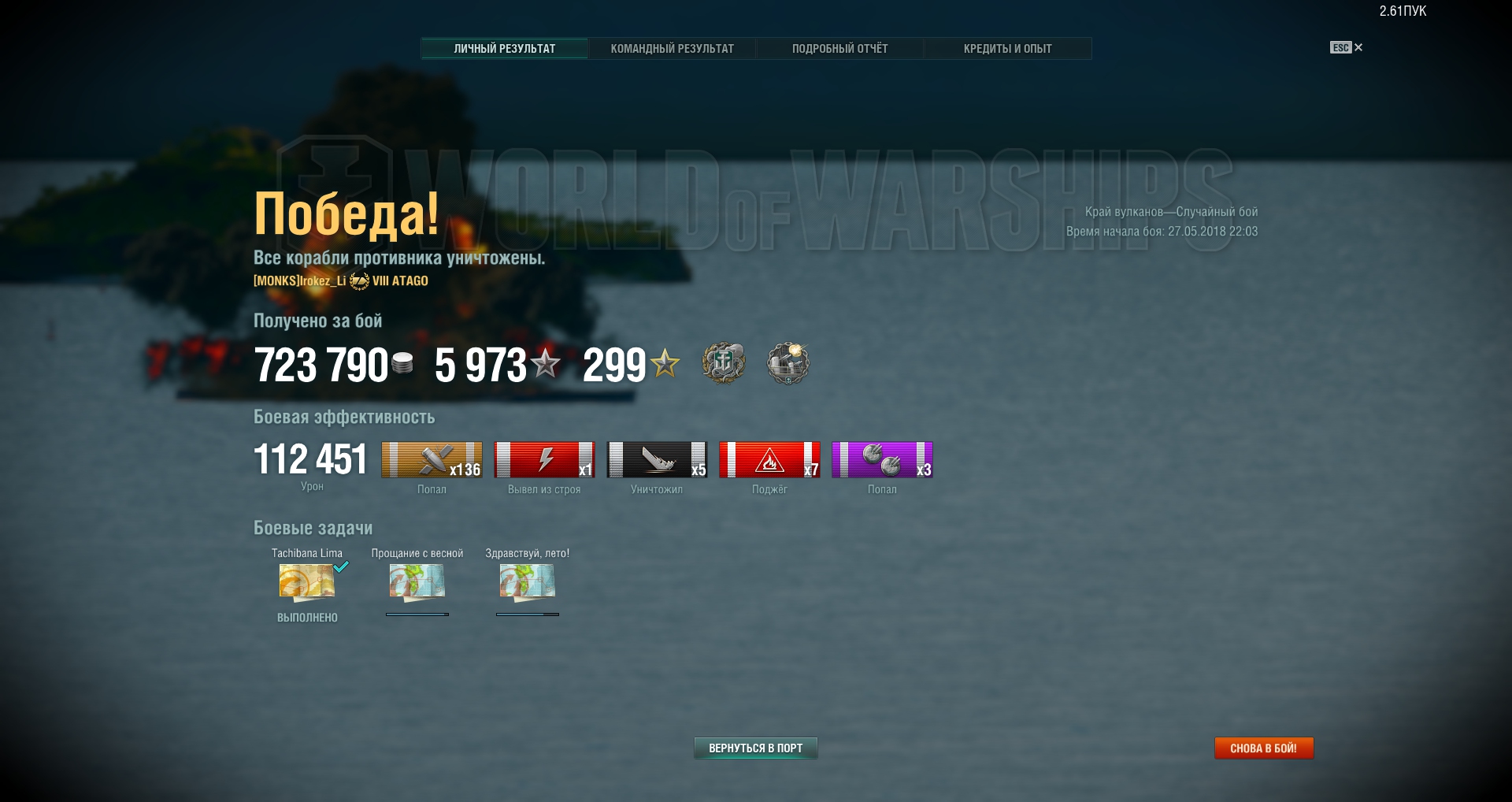Click the destroyed ships x5 ribbon

click(x=657, y=459)
